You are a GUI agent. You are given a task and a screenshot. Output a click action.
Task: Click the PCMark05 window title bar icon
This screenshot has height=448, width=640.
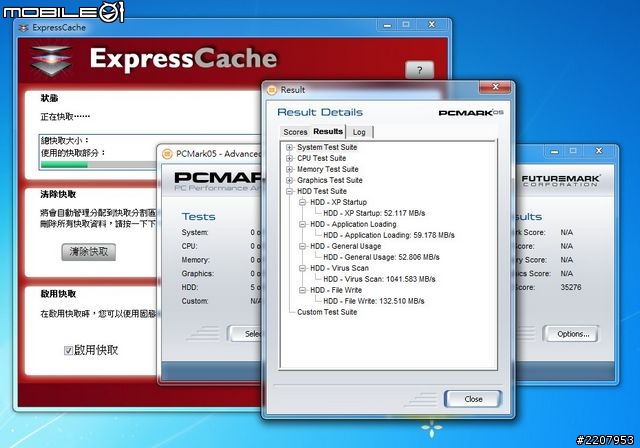click(x=167, y=154)
